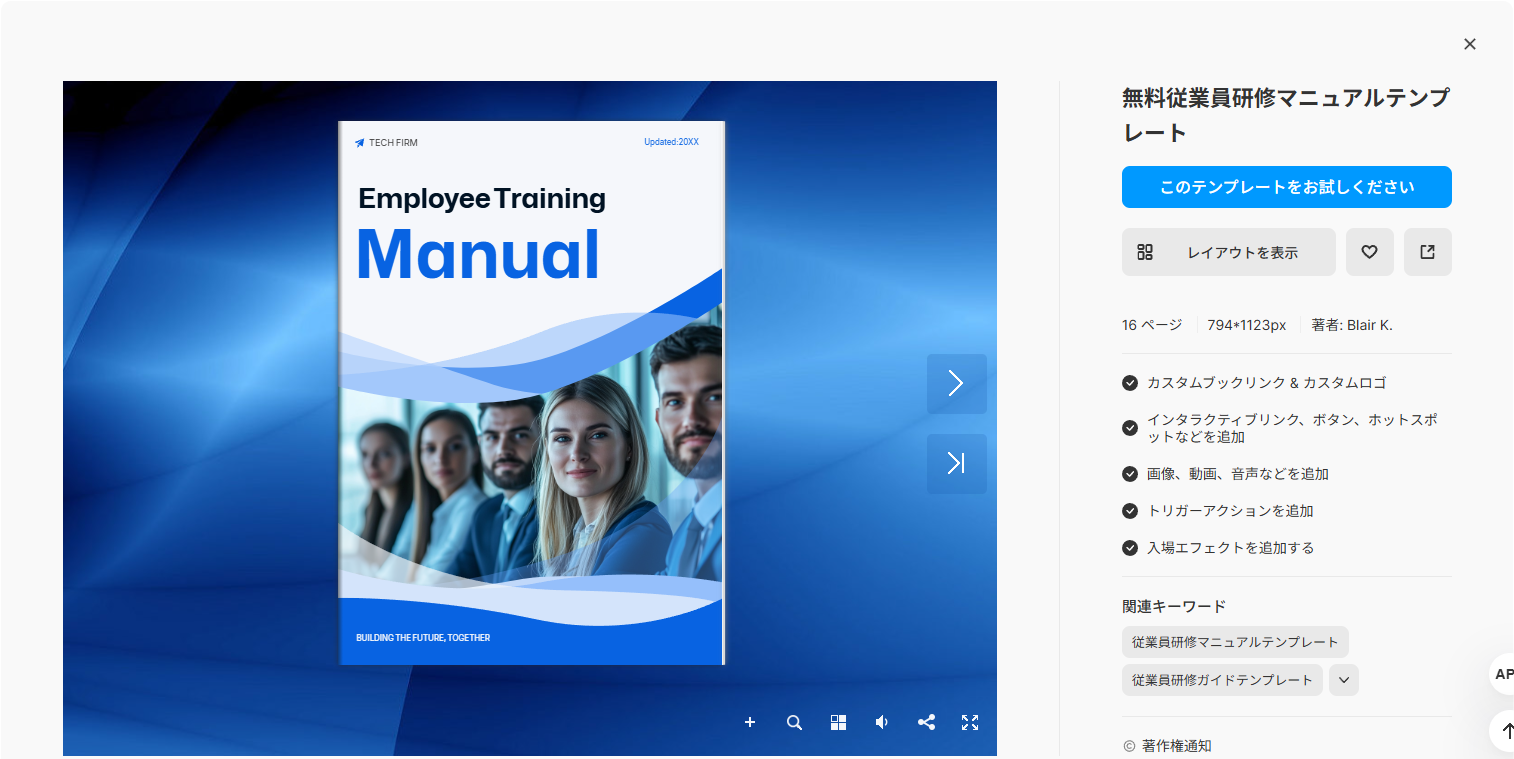The width and height of the screenshot is (1514, 759).
Task: Add template to favorites heart icon
Action: pos(1370,252)
